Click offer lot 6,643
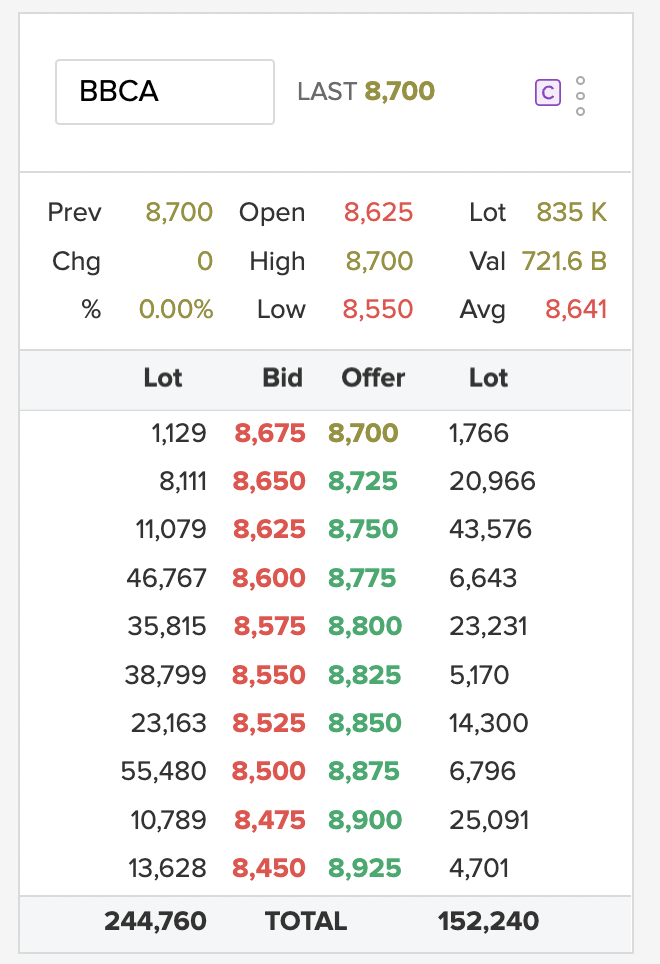 tap(483, 578)
